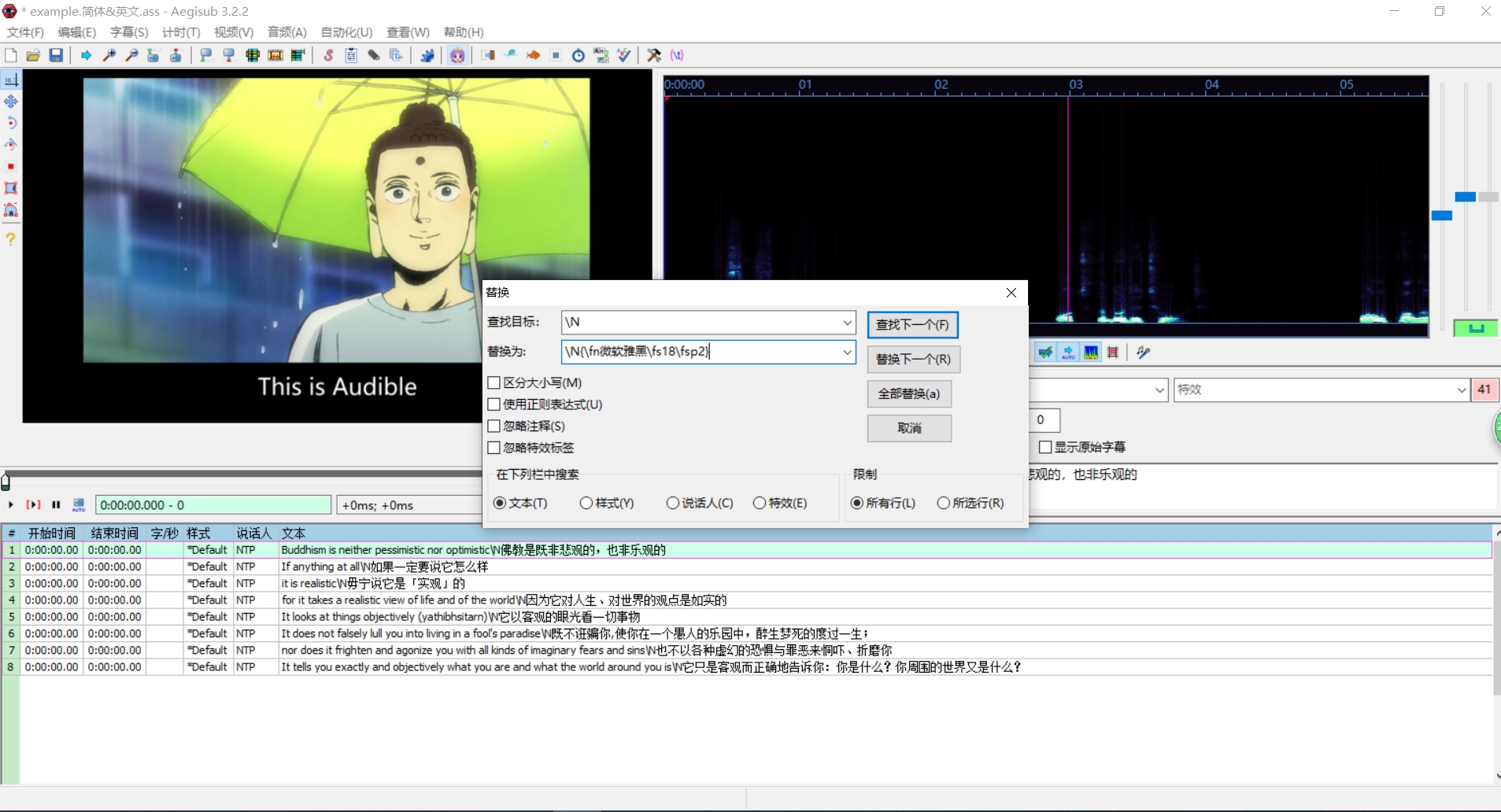Toggle karaoke mode microphone icon
The image size is (1501, 812).
(1144, 352)
